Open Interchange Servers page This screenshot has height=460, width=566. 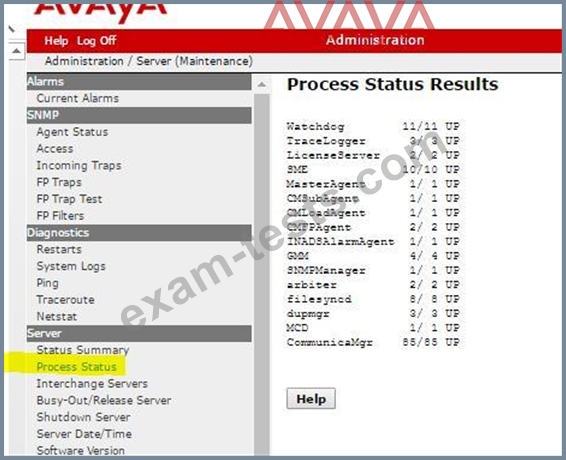(92, 383)
